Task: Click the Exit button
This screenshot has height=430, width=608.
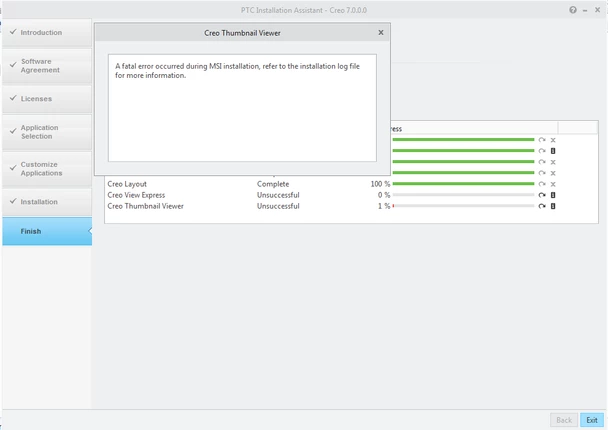Action: coord(592,420)
